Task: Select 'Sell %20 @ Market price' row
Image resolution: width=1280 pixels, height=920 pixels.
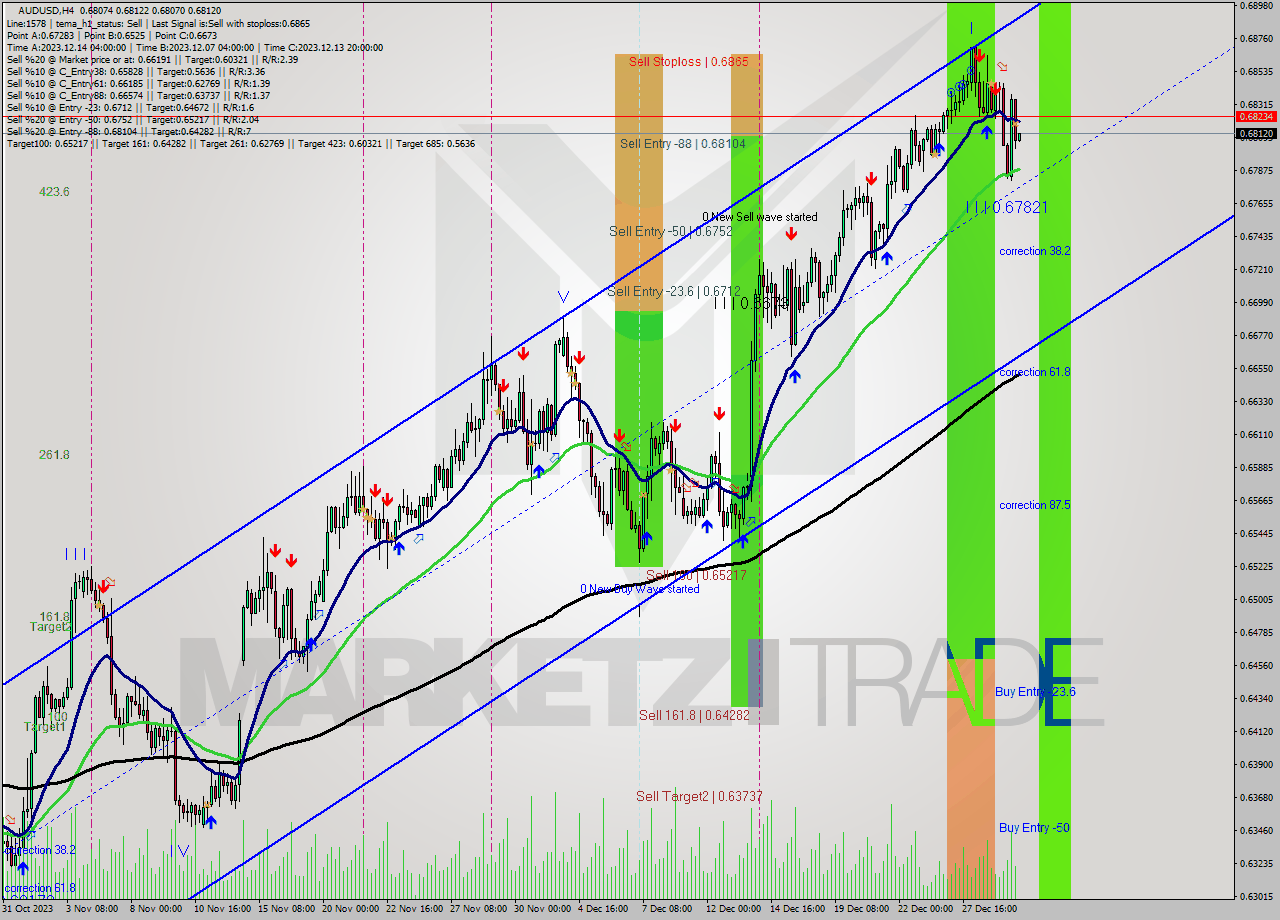Action: click(x=154, y=59)
